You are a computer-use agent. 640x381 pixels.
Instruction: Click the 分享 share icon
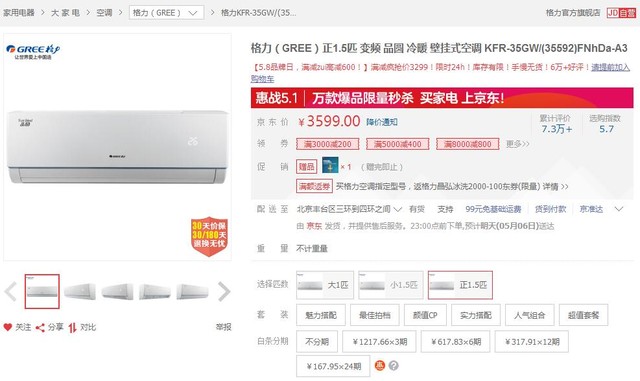point(40,328)
